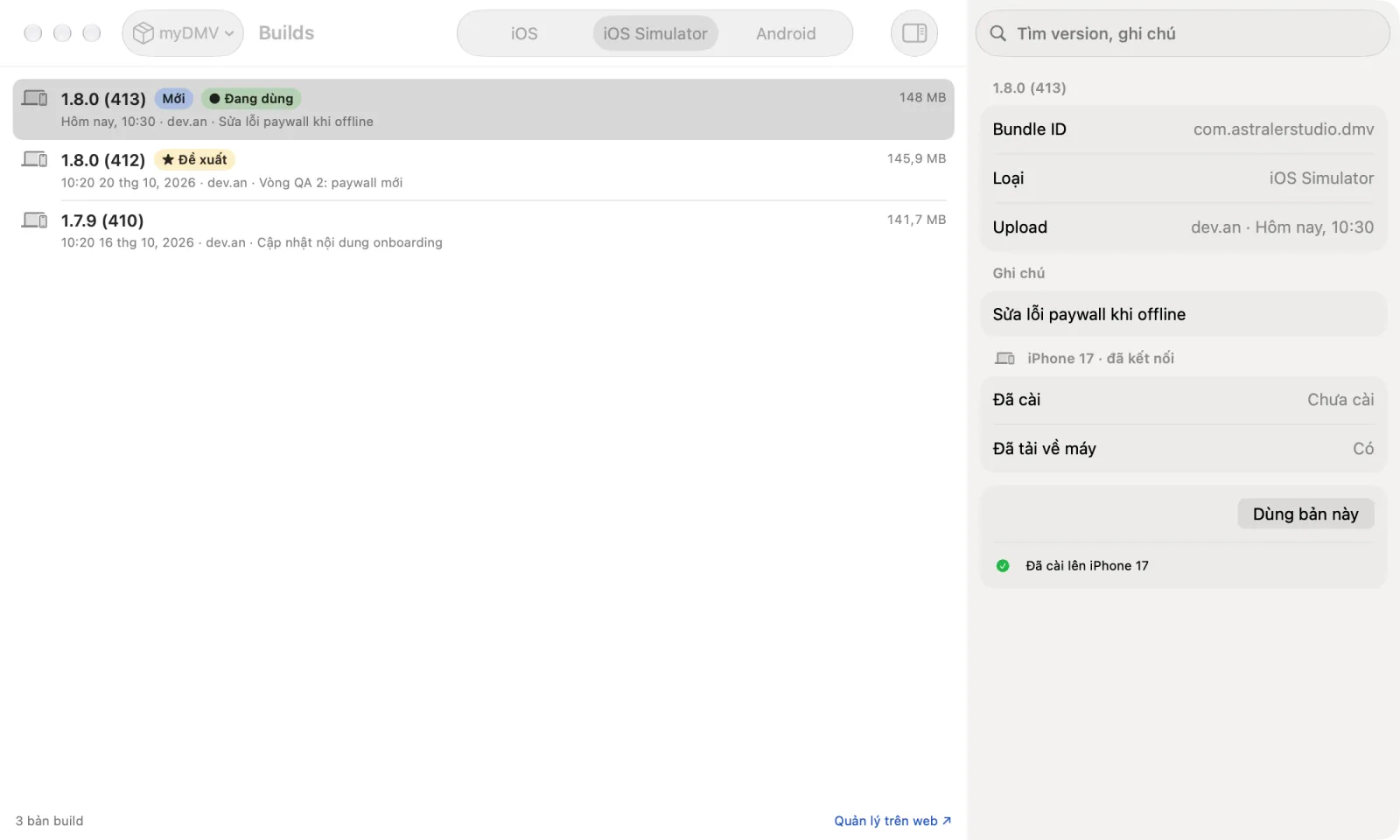Click Đã cài lên iPhone 17 status text

pyautogui.click(x=1087, y=566)
